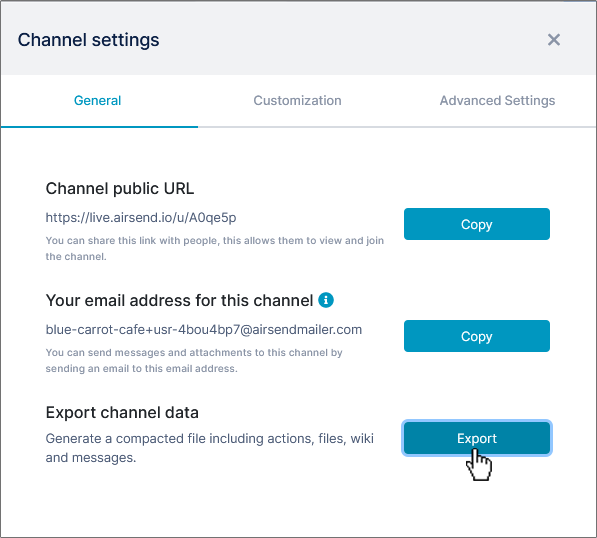
Task: Click the info icon beside email address heading
Action: click(326, 300)
